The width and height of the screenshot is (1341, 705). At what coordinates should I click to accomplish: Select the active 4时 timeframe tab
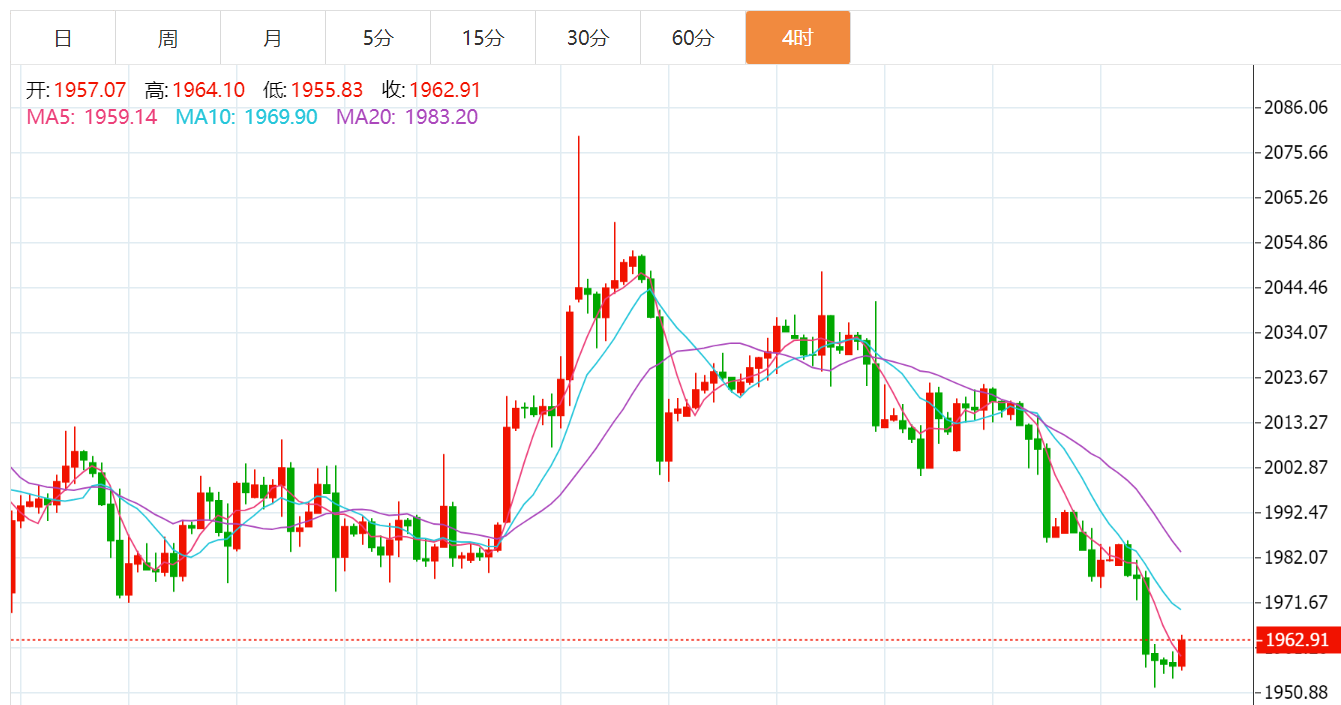click(x=798, y=38)
